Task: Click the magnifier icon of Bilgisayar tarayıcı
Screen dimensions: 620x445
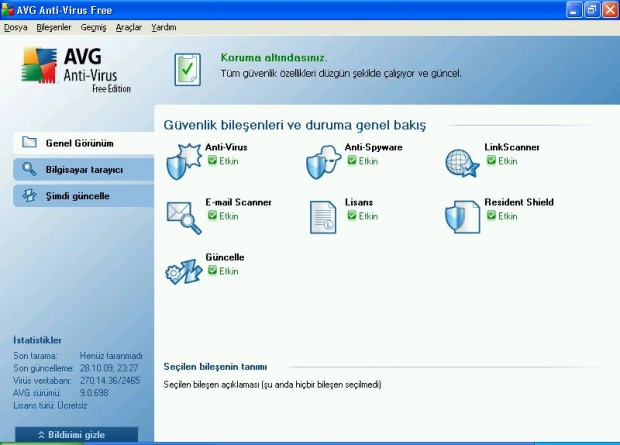Action: [x=29, y=169]
